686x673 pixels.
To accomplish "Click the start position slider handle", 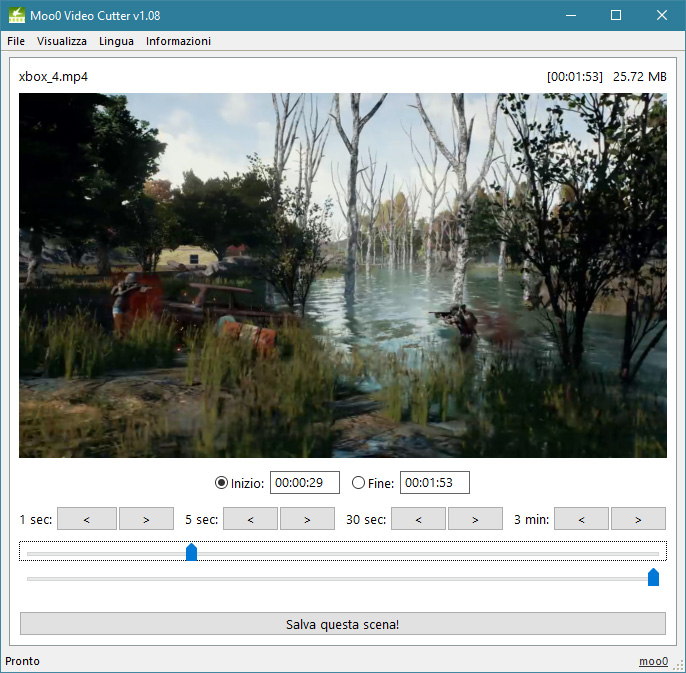I will click(x=191, y=552).
